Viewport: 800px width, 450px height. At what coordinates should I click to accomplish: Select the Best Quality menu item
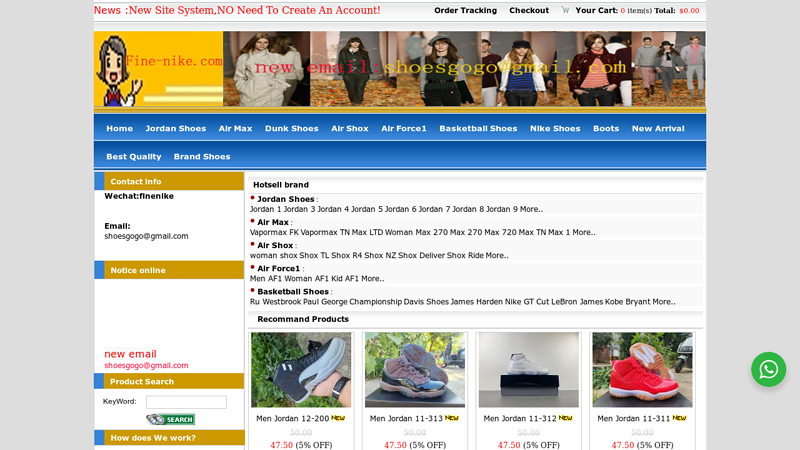pyautogui.click(x=134, y=157)
